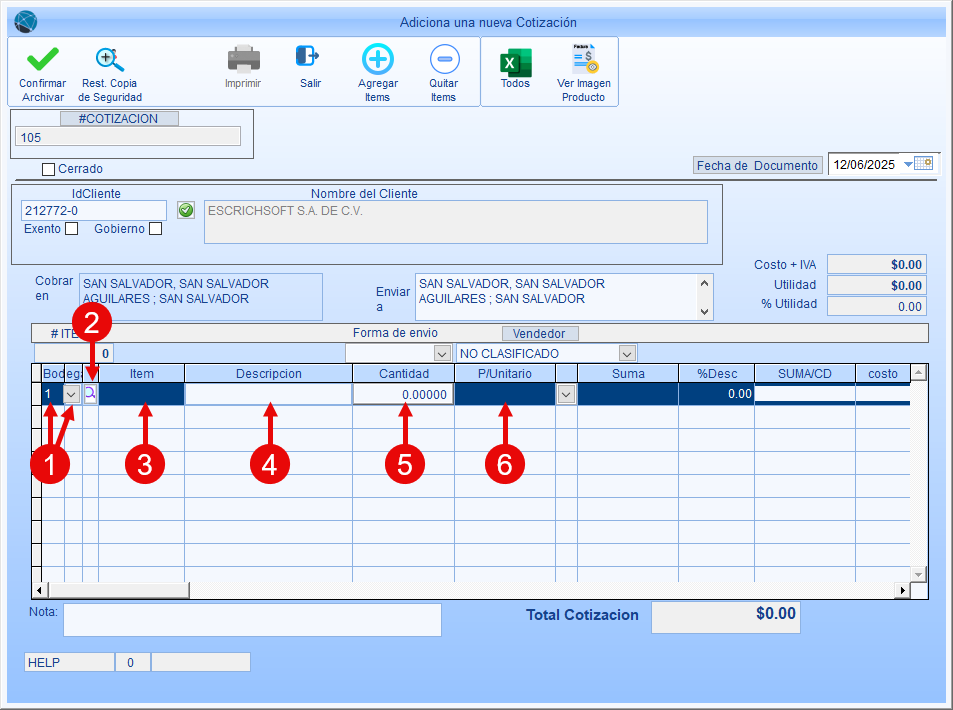Viewport: 953px width, 710px height.
Task: Click the Costo + IVA value $0.00
Action: click(877, 264)
